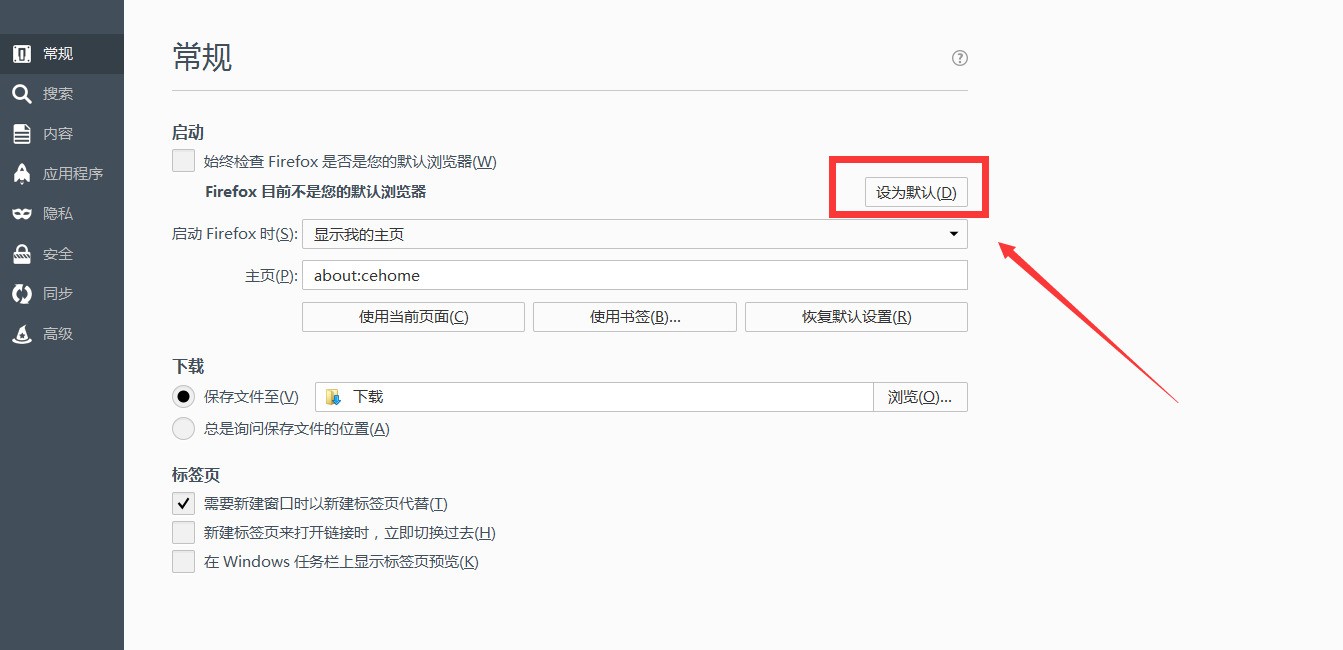The height and width of the screenshot is (650, 1343).
Task: Open the 高级 advanced settings panel
Action: [62, 334]
